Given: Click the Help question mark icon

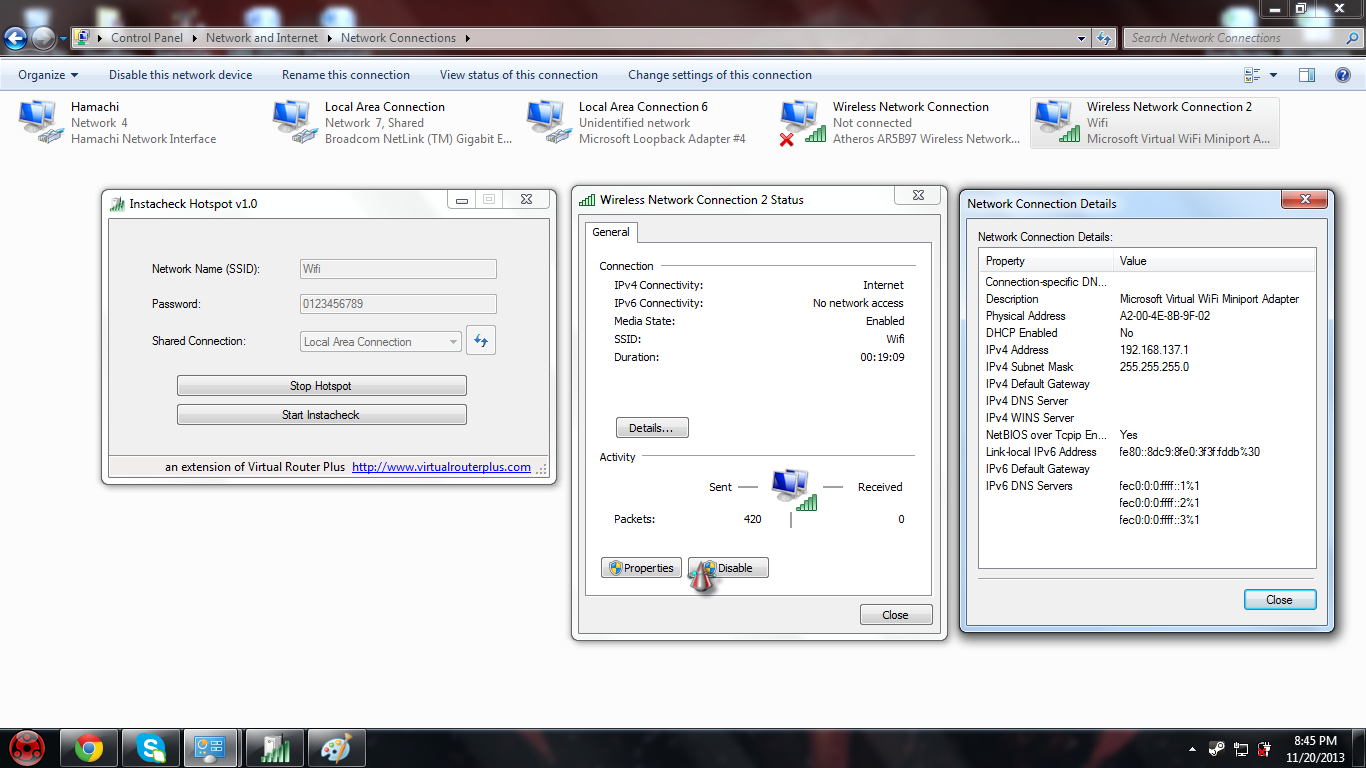Looking at the screenshot, I should click(1343, 75).
